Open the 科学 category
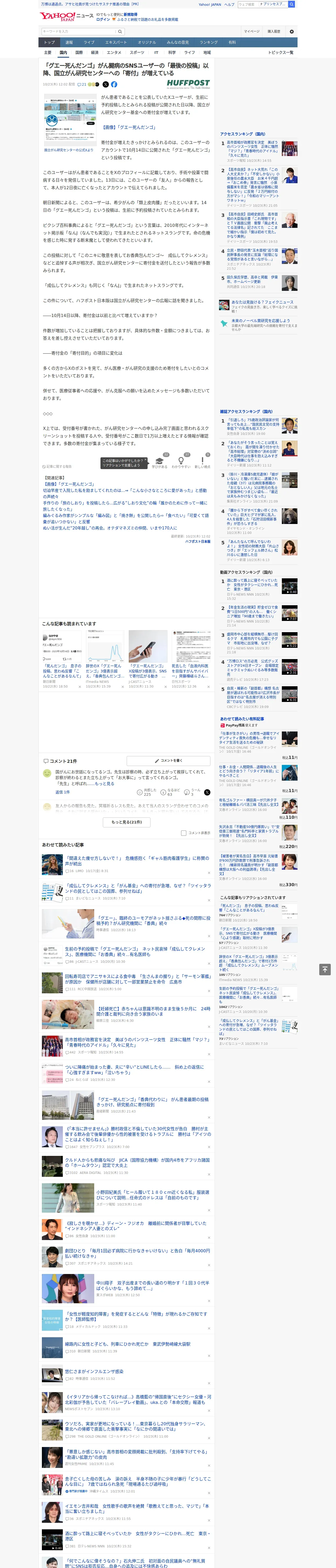The image size is (336, 1568). [172, 52]
